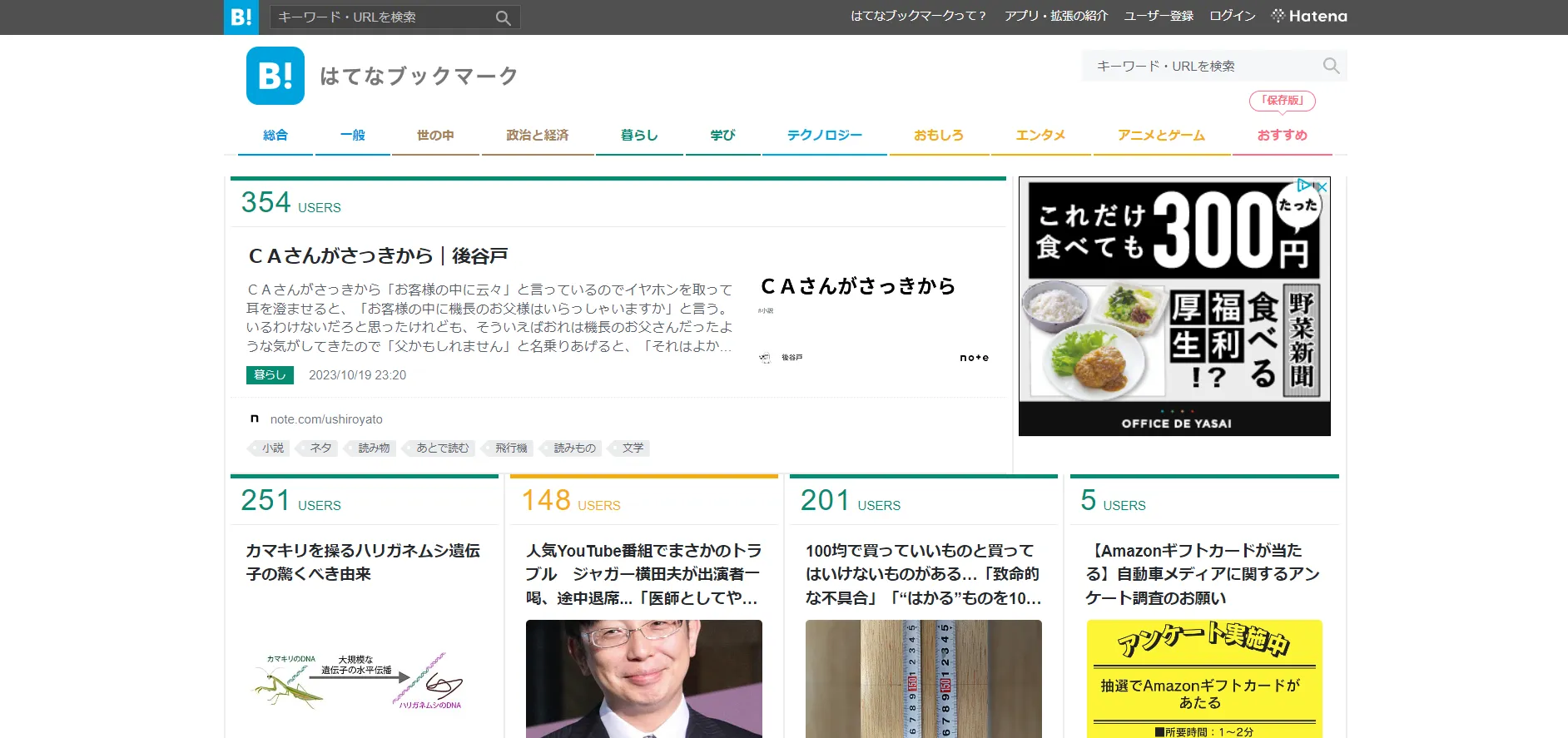Select the 世の中 category tab
This screenshot has height=738, width=1568.
[x=435, y=135]
